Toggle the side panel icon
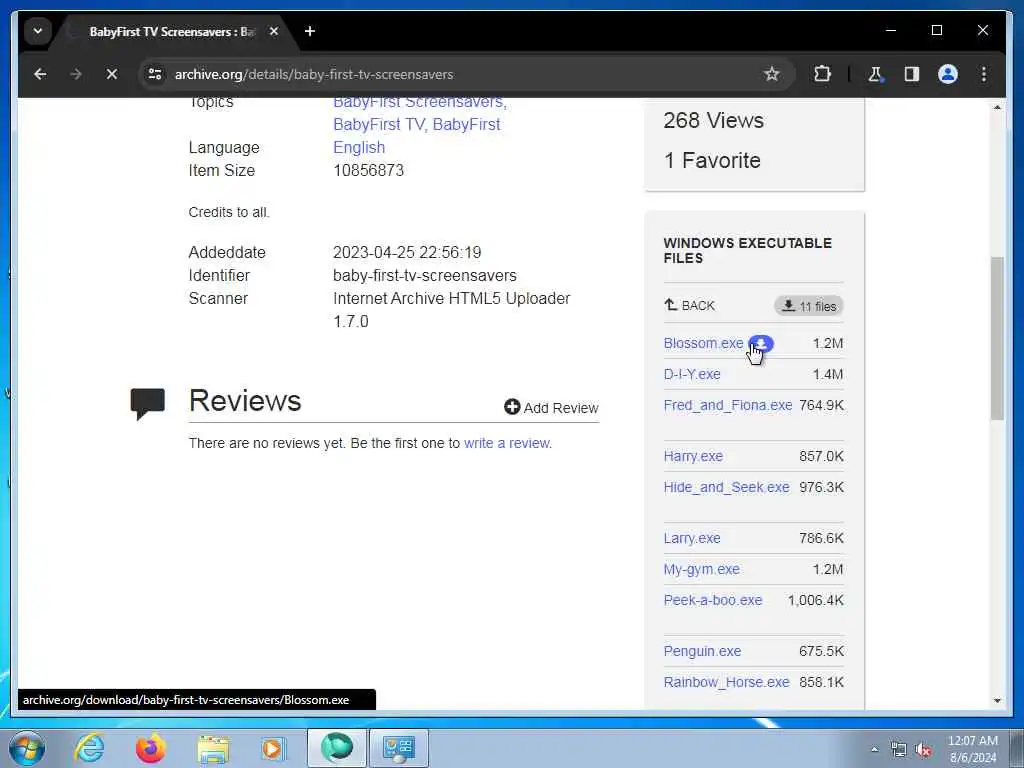The image size is (1024, 768). coord(912,74)
